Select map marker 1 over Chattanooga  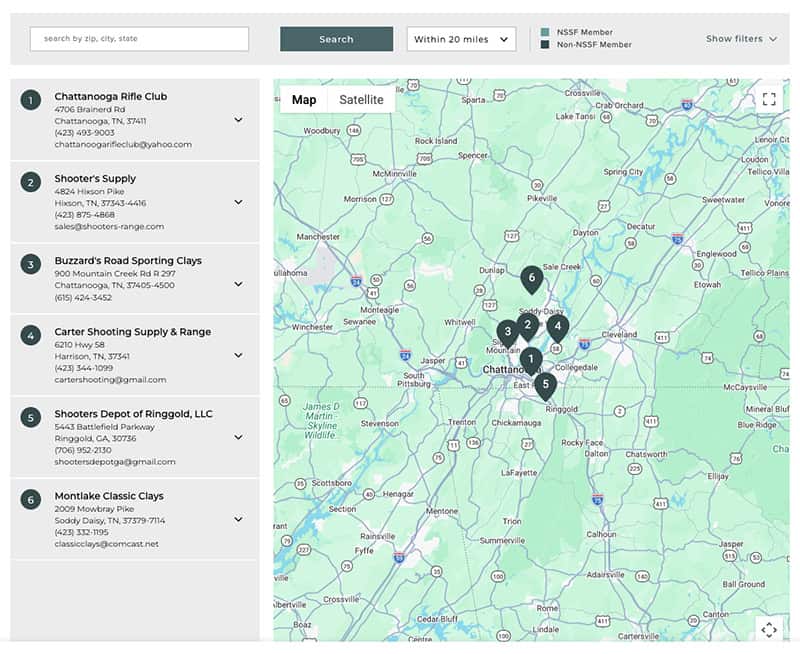(531, 359)
